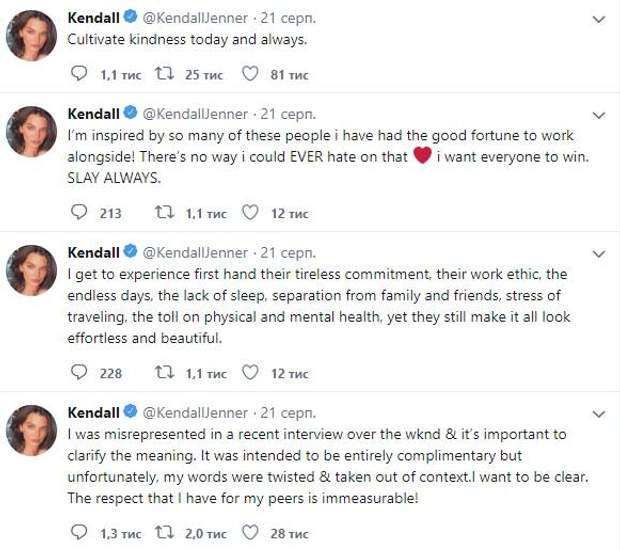Image resolution: width=620 pixels, height=550 pixels.
Task: Retweet the 'effortless and beautiful' tweet
Action: coord(164,373)
